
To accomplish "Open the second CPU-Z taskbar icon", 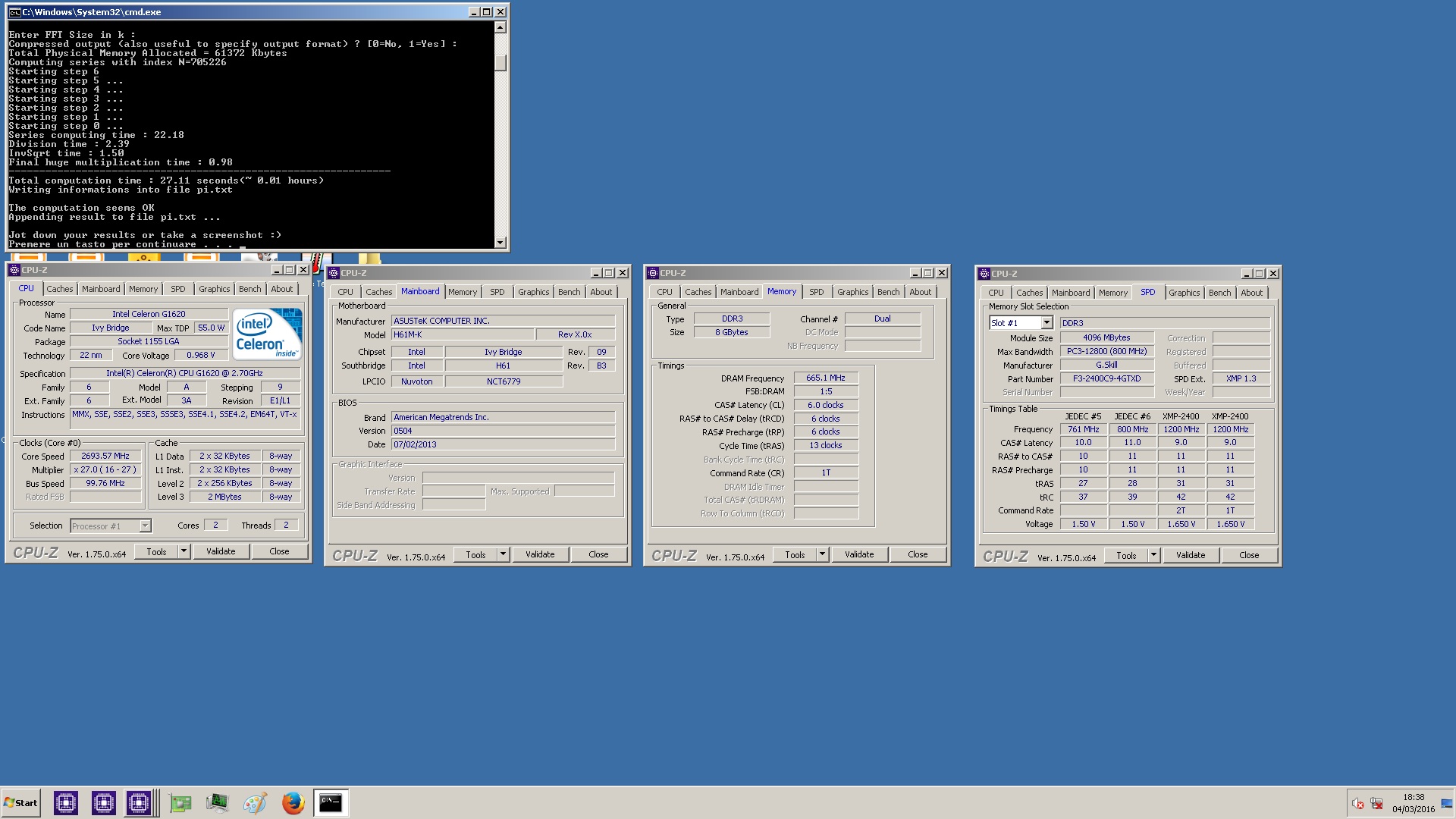I will pos(104,802).
